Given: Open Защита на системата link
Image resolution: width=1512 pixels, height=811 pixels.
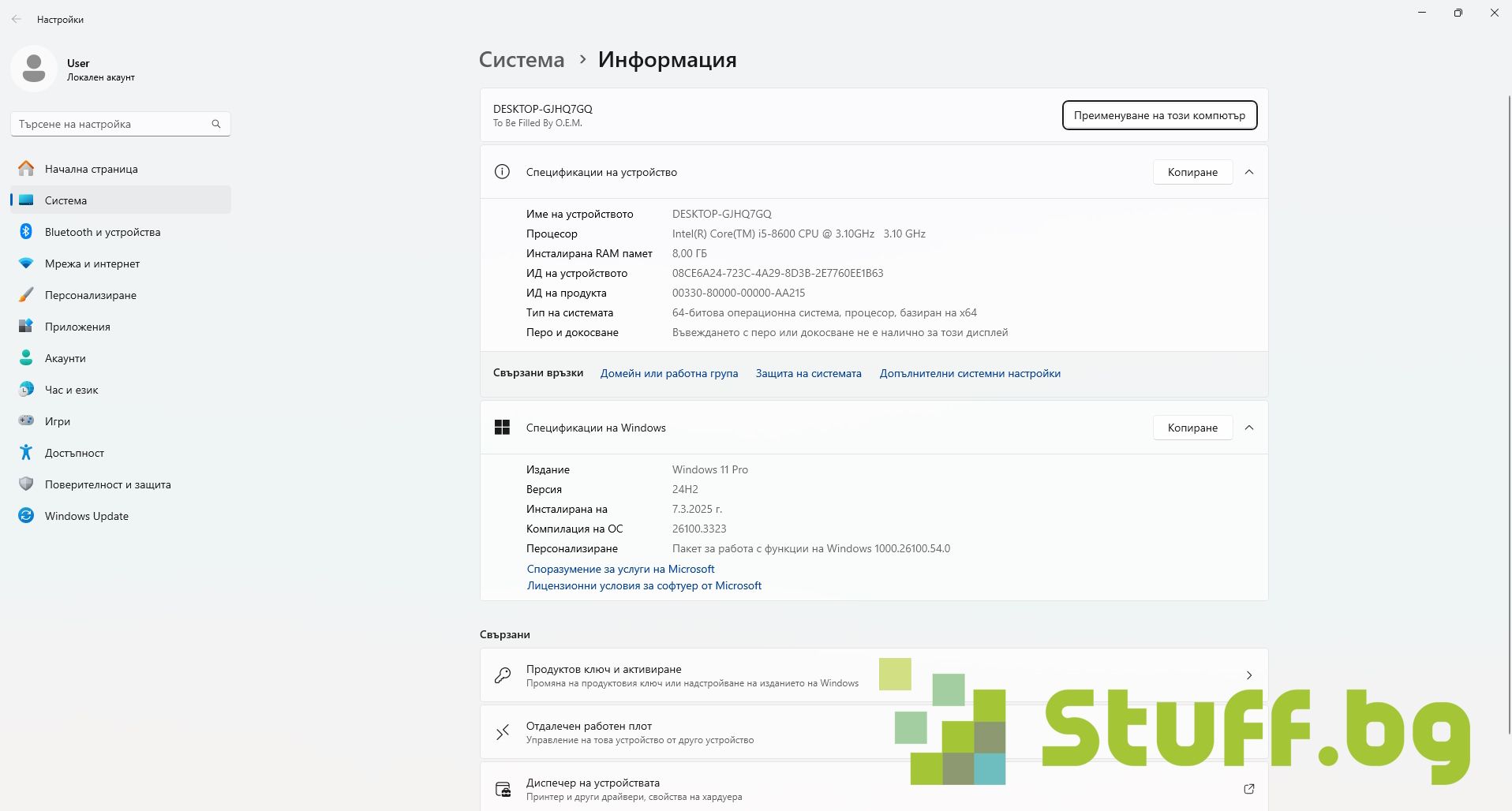Looking at the screenshot, I should pos(809,373).
